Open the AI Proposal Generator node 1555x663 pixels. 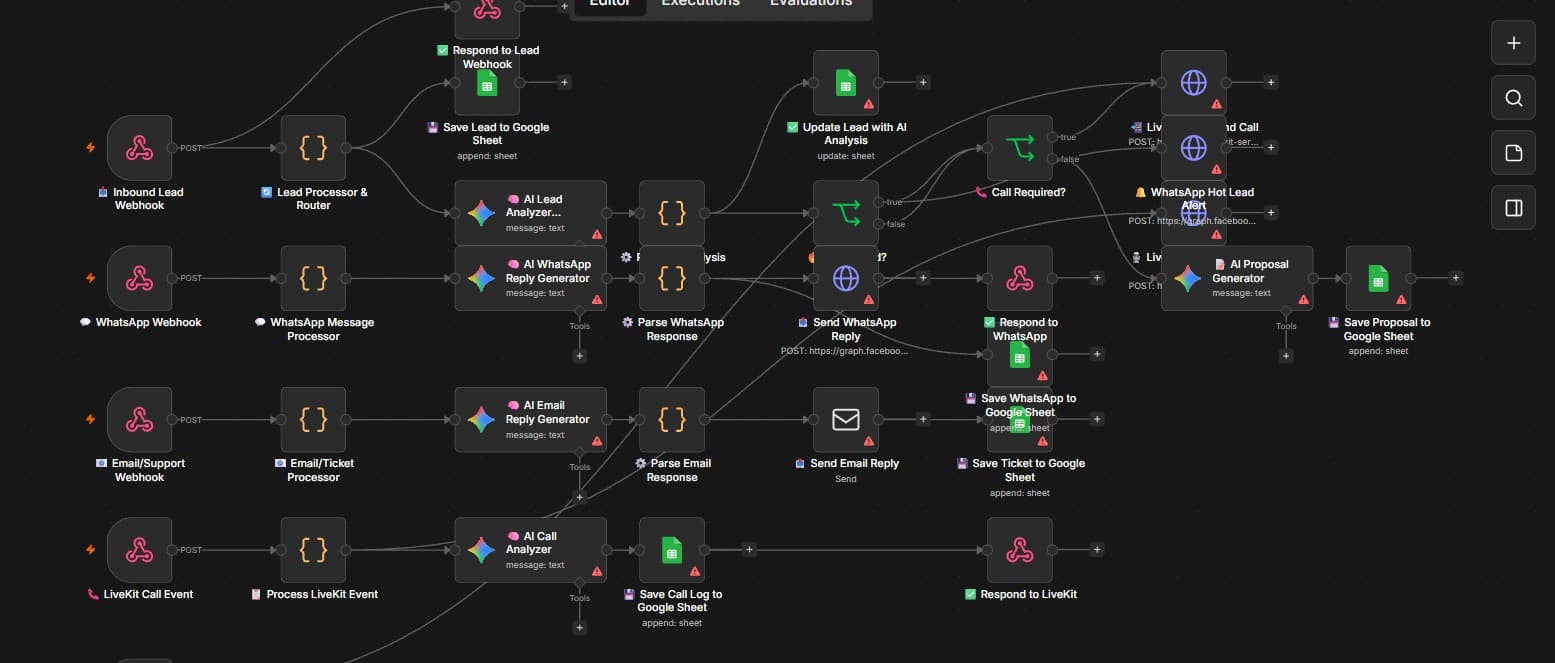[1237, 278]
